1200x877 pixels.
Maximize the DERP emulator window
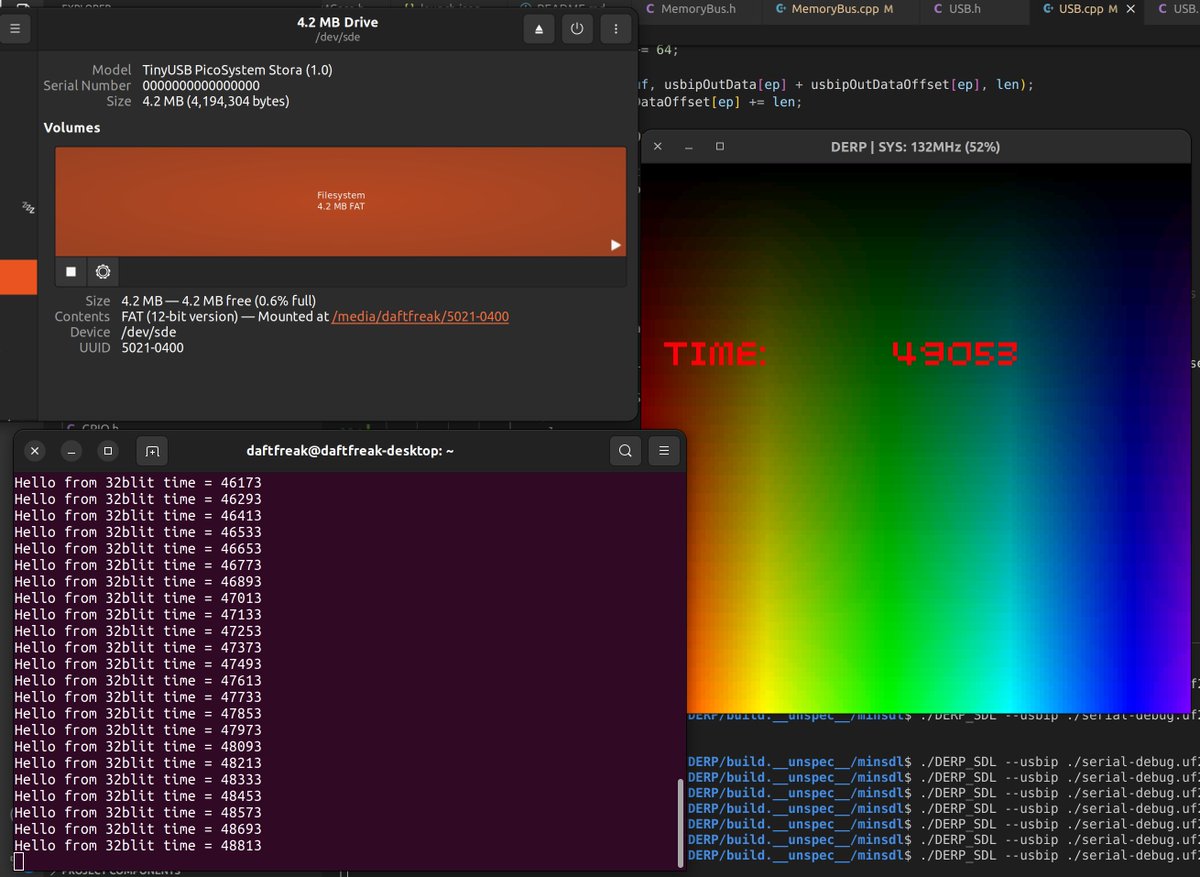click(x=719, y=146)
